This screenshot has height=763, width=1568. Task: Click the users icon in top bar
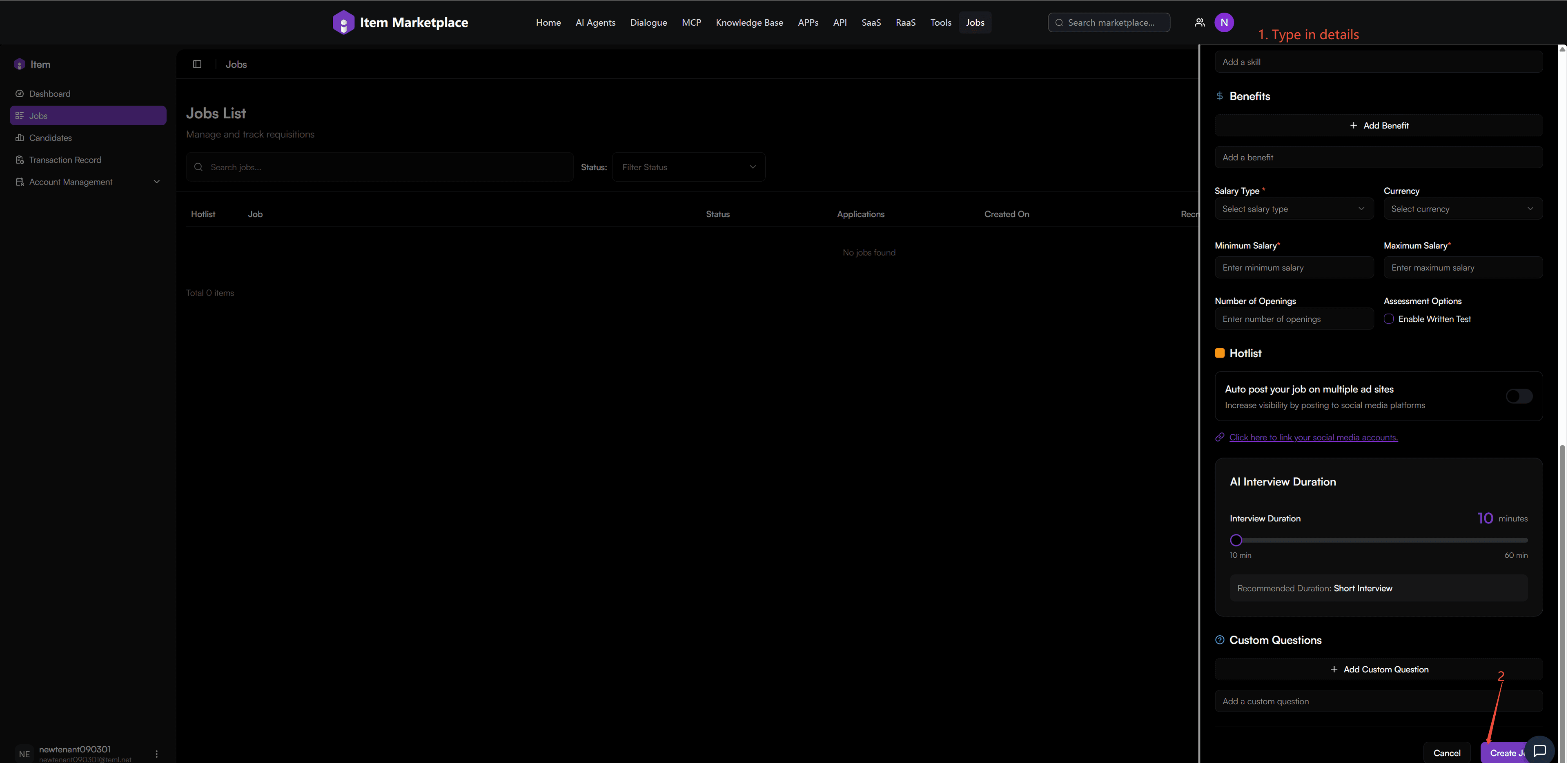(x=1199, y=22)
